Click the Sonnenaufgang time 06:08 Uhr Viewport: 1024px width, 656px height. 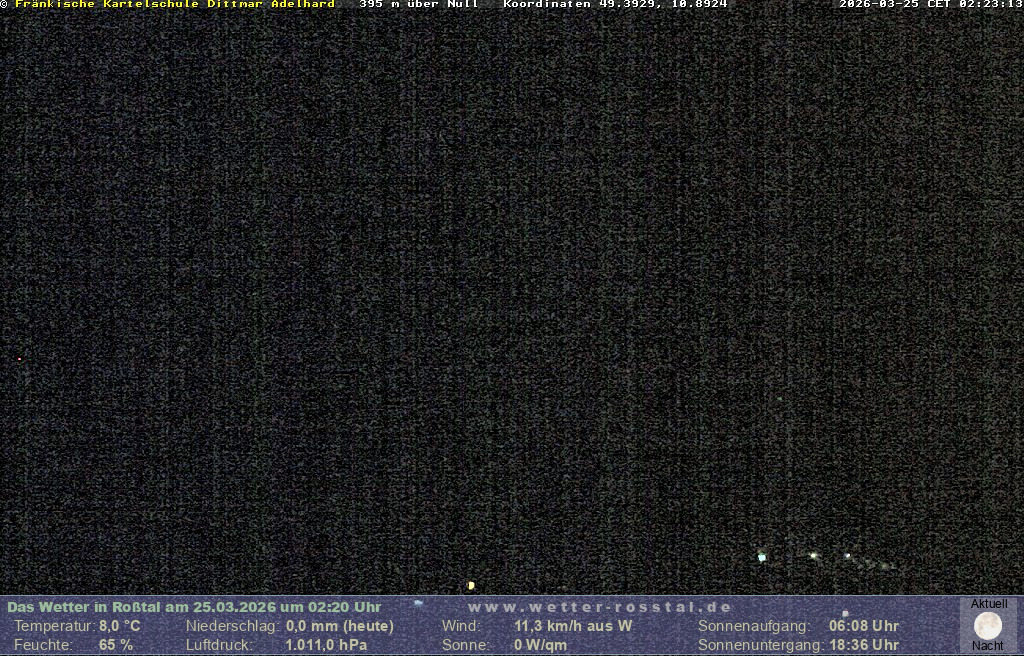tap(864, 626)
